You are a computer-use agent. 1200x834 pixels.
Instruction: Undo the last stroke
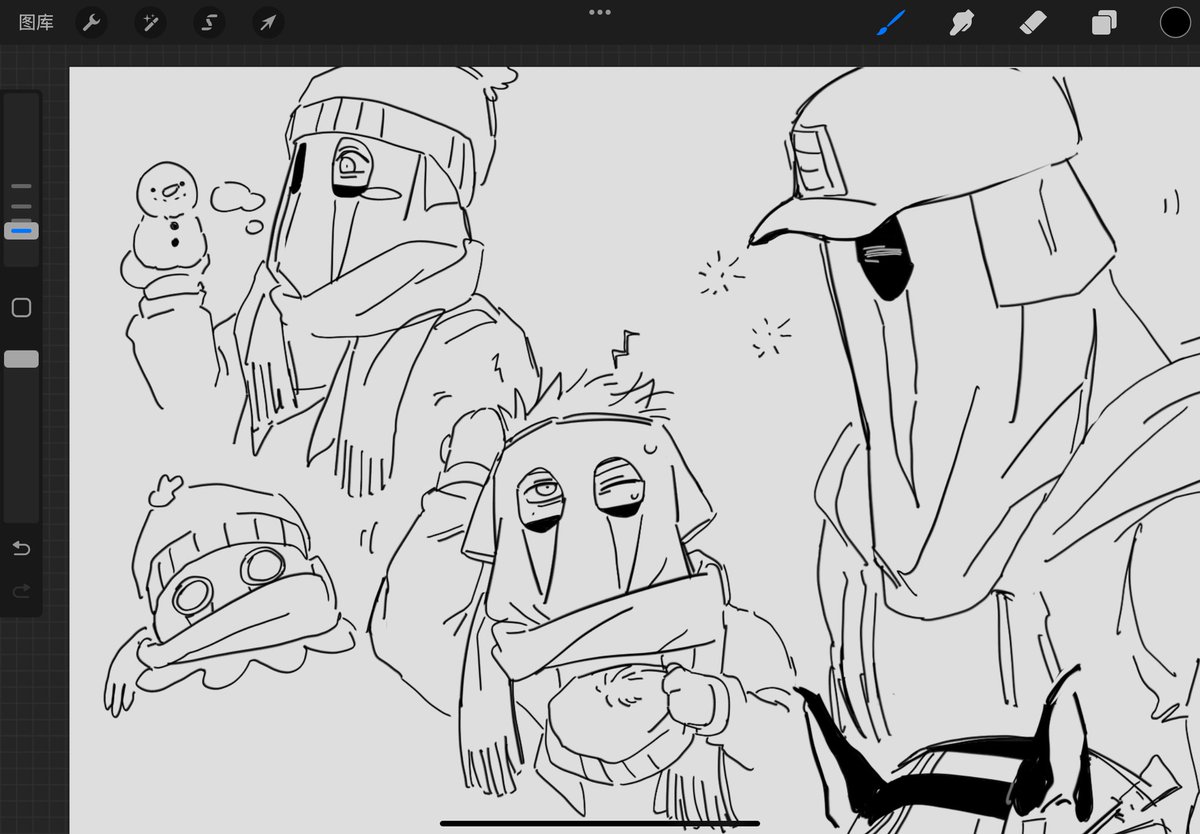(21, 548)
